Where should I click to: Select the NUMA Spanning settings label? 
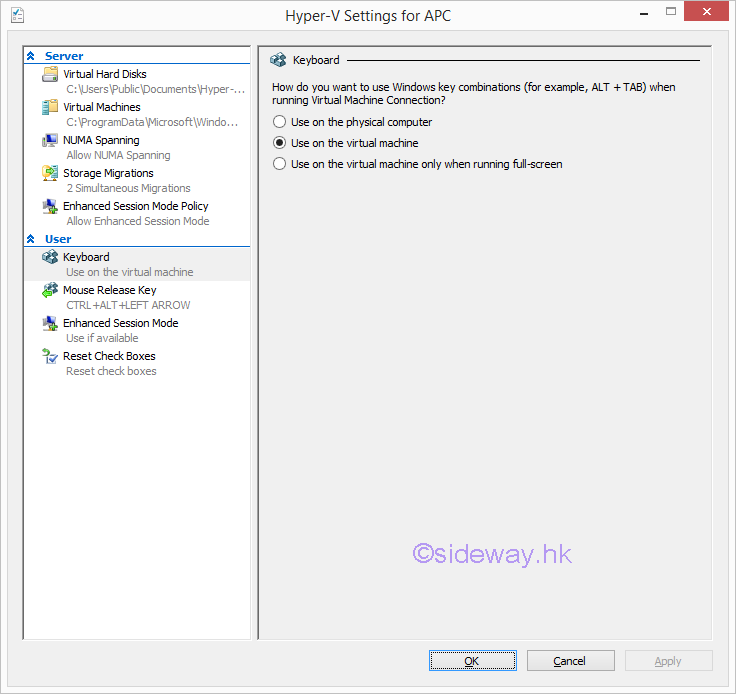101,140
